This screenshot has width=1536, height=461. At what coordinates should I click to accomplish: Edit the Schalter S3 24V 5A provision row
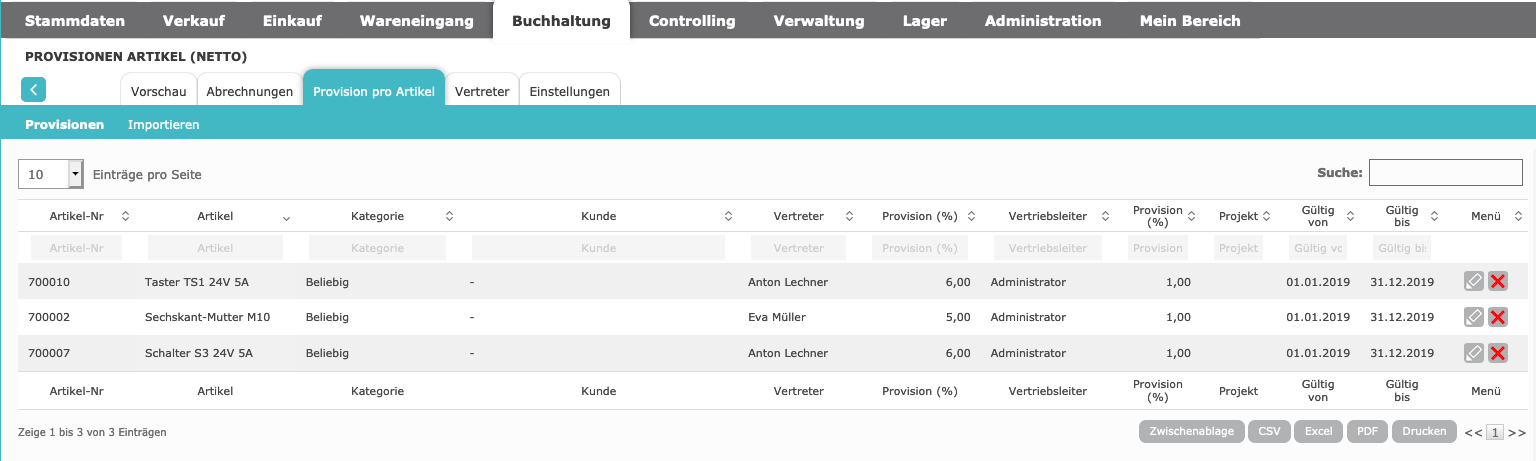1473,353
